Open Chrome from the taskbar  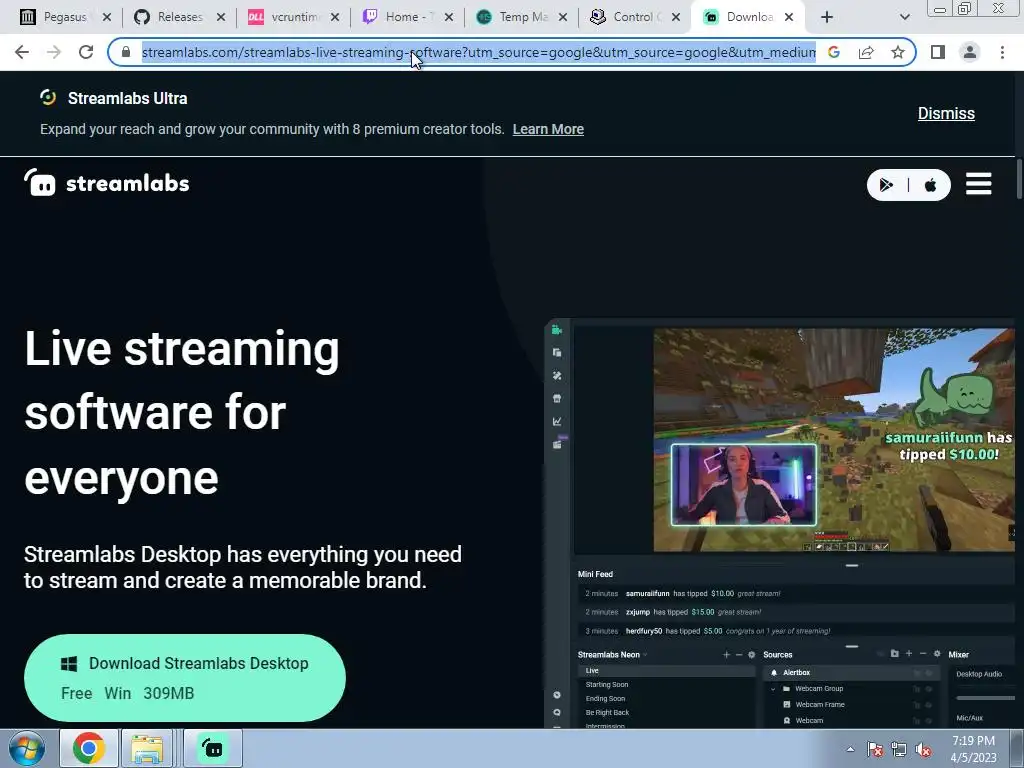(x=89, y=748)
